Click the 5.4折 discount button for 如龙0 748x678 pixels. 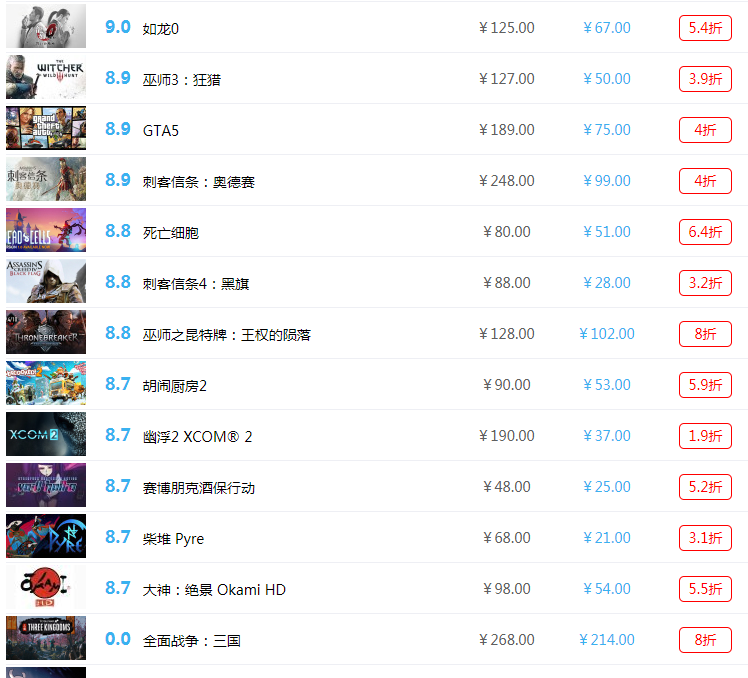(x=705, y=28)
